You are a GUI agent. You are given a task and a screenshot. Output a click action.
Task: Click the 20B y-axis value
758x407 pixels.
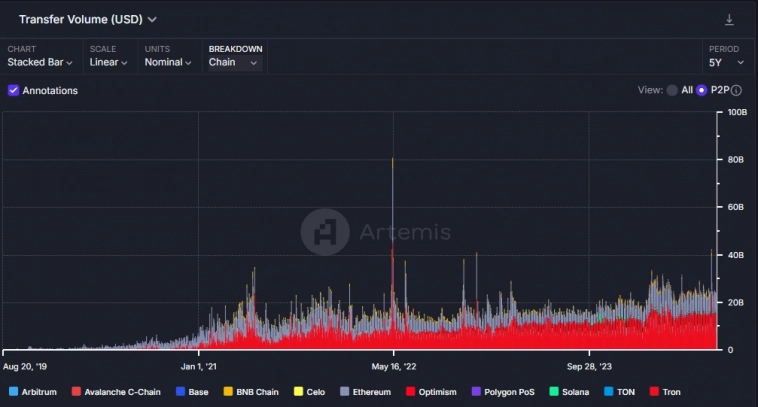click(735, 302)
